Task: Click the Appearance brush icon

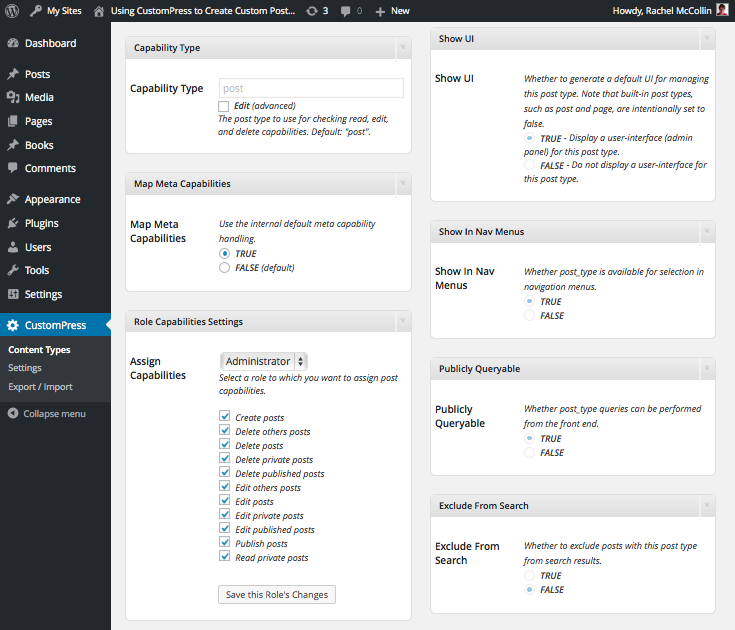Action: 13,199
